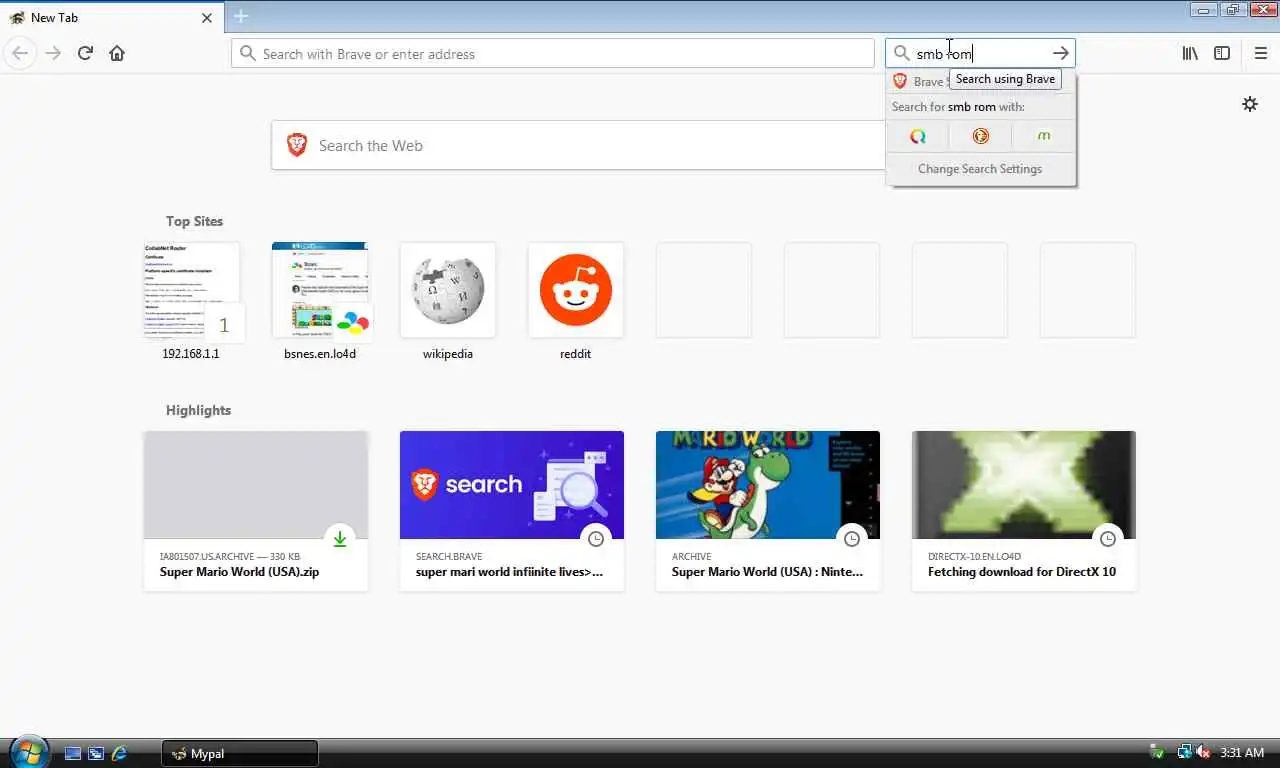Viewport: 1280px width, 768px height.
Task: Click Switch between windows quick launch icon
Action: (x=96, y=753)
